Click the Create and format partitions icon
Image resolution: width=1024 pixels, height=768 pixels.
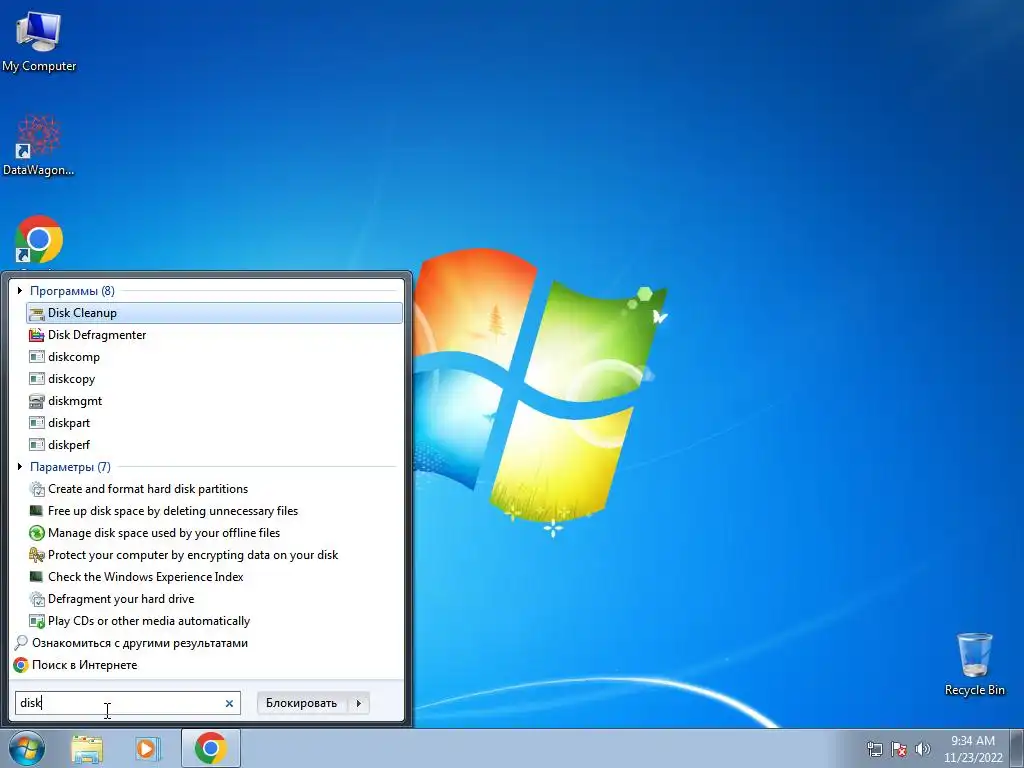[37, 489]
